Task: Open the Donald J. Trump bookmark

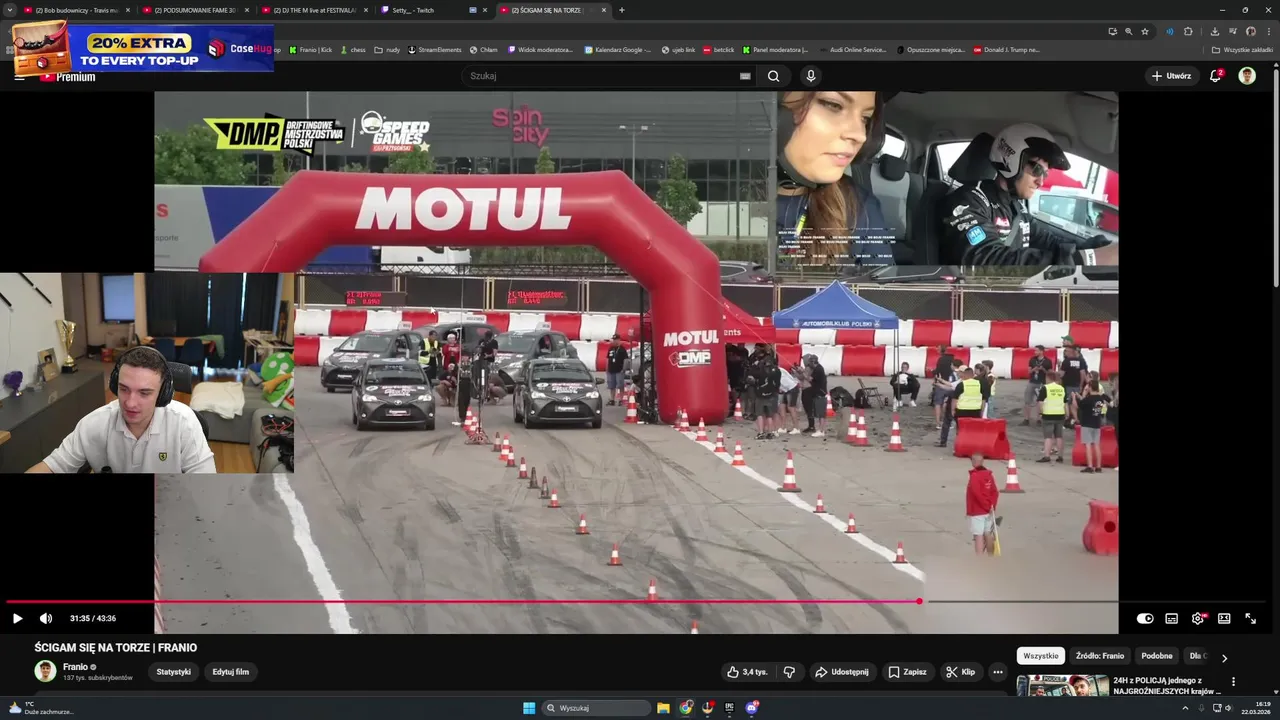Action: [x=1006, y=49]
